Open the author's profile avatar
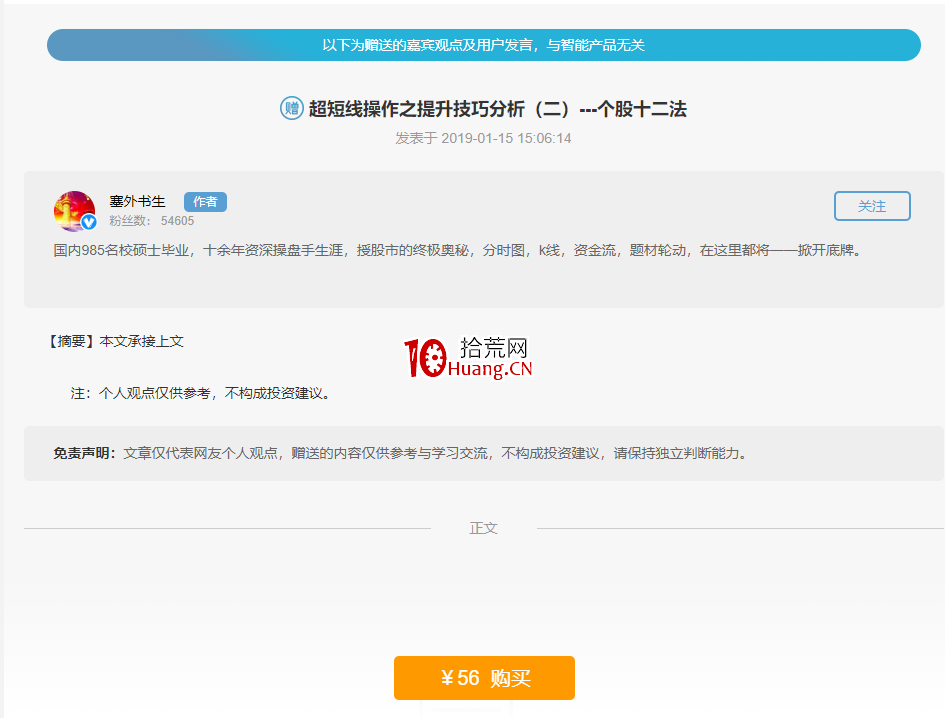945x718 pixels. tap(75, 207)
